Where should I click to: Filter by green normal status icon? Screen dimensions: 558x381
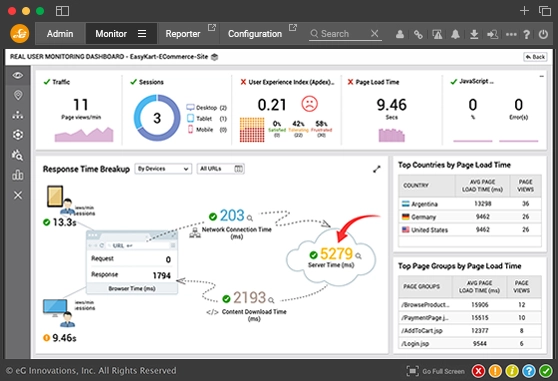click(546, 371)
